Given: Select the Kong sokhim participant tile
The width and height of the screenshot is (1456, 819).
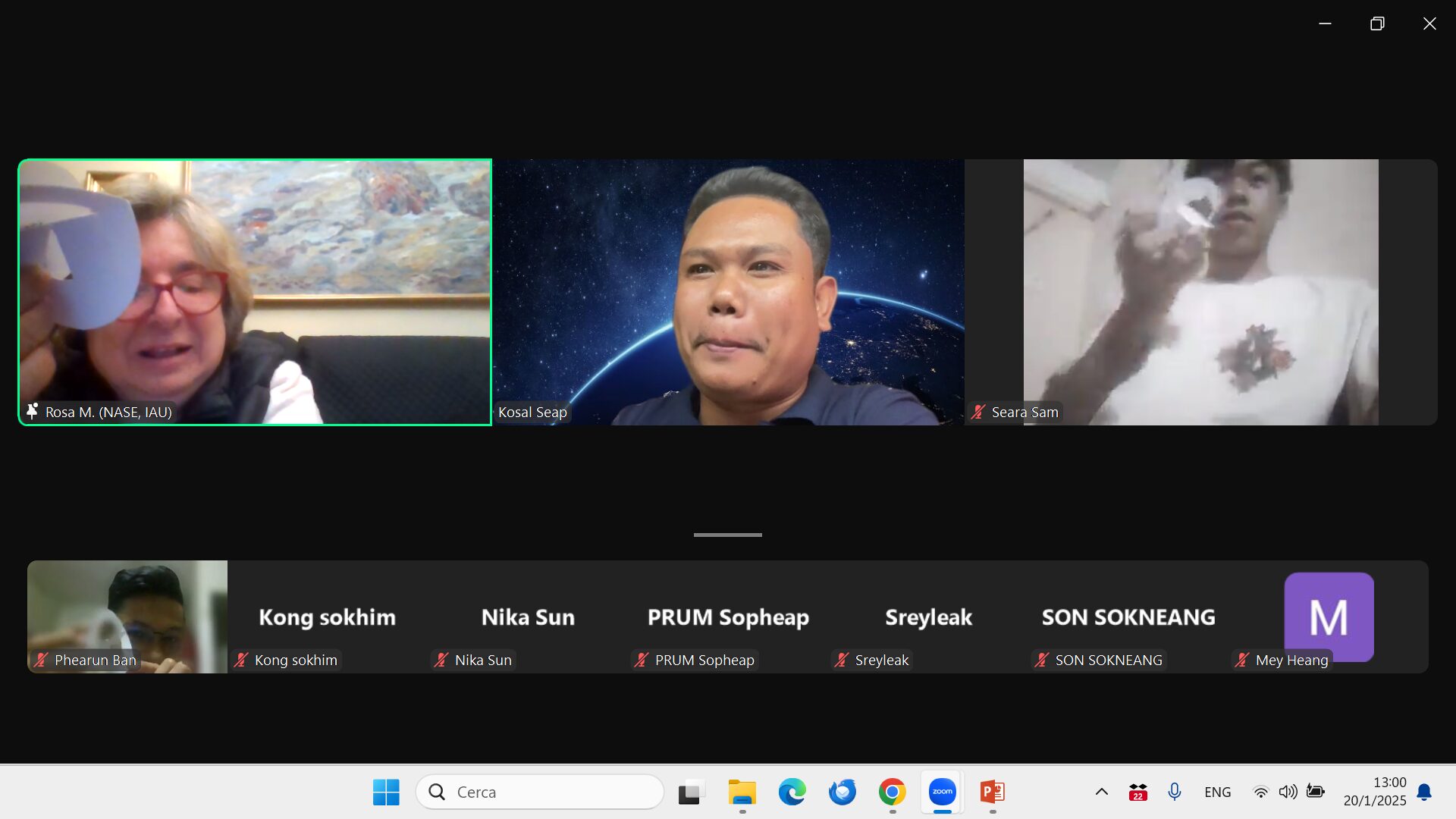Looking at the screenshot, I should click(x=328, y=617).
